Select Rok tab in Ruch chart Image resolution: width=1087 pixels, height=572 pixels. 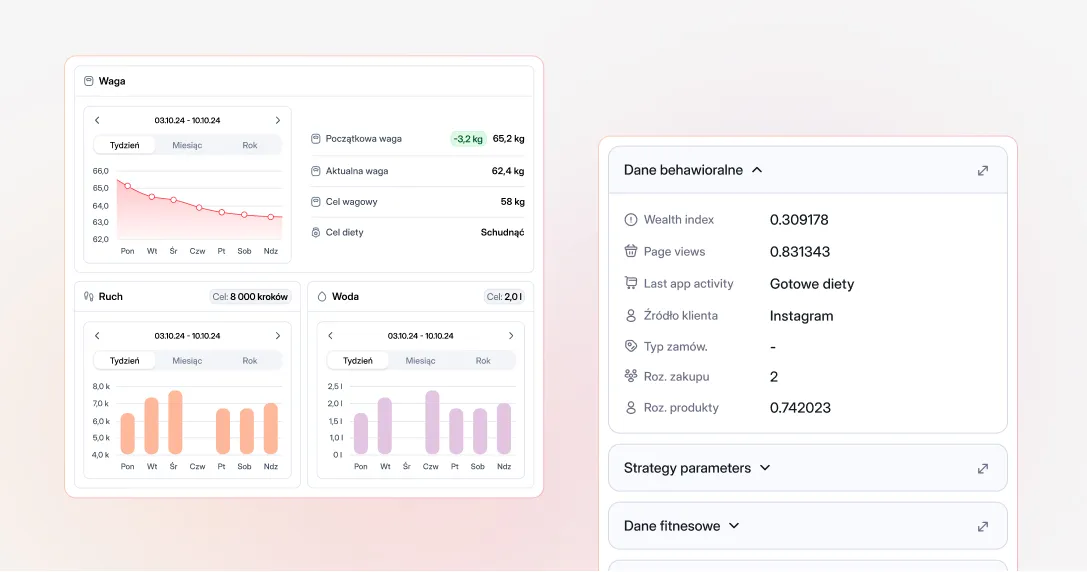click(250, 361)
